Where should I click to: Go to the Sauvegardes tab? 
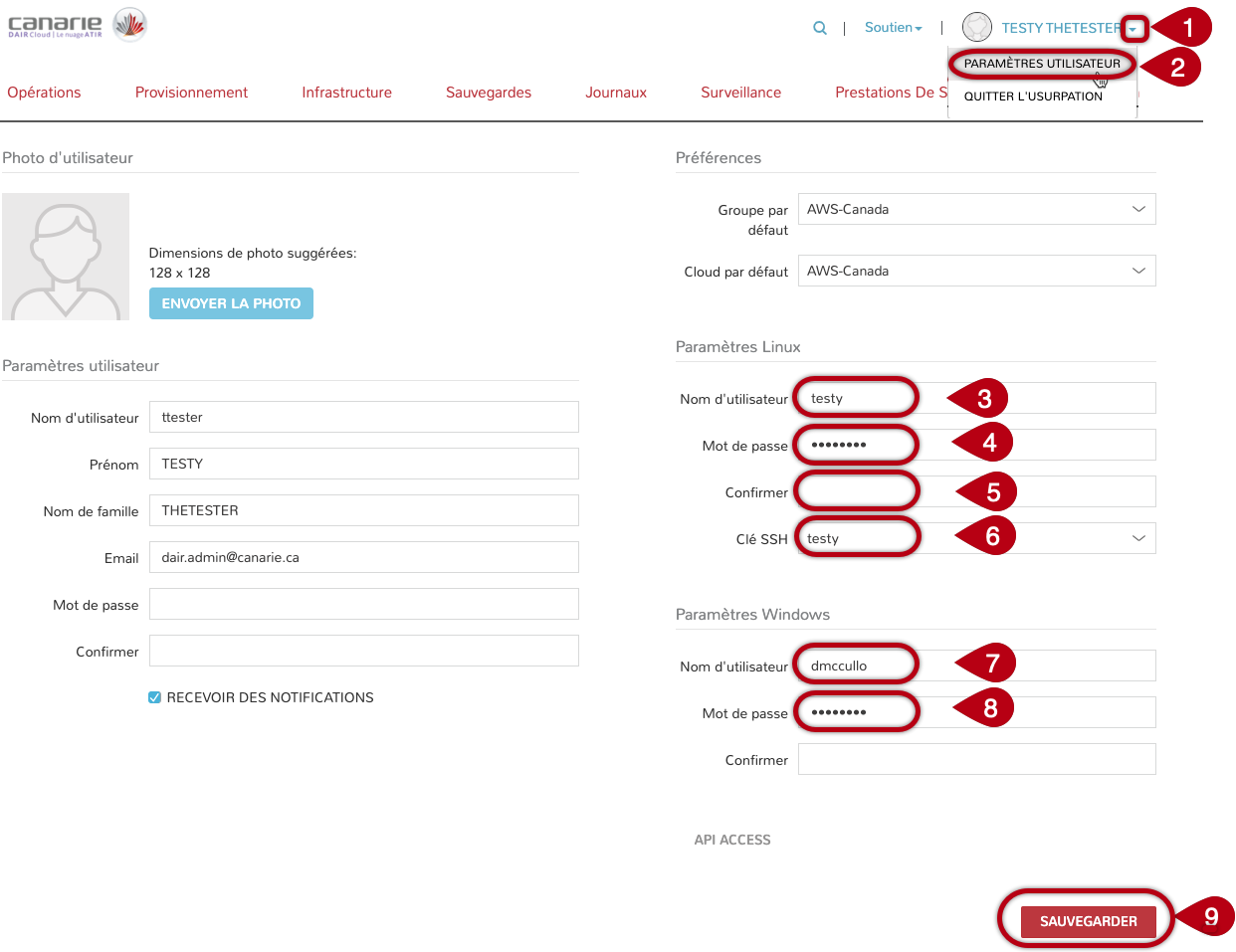pyautogui.click(x=489, y=93)
